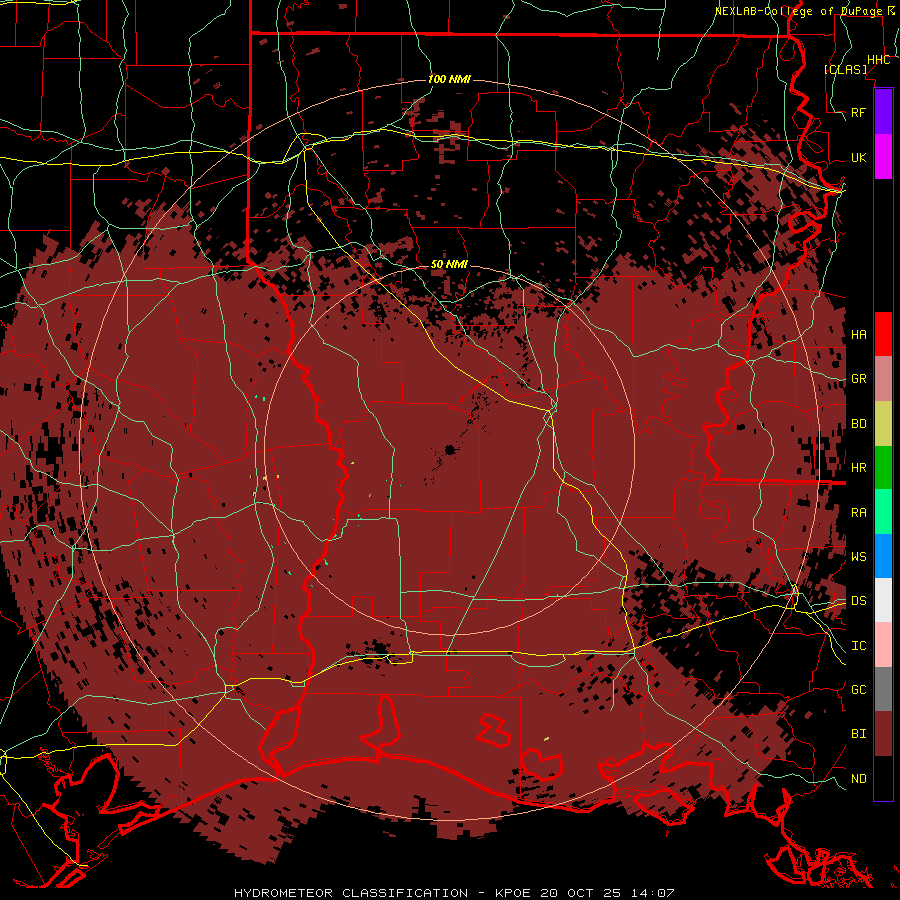900x900 pixels.
Task: Click the "14:07" timestamp
Action: coord(652,893)
